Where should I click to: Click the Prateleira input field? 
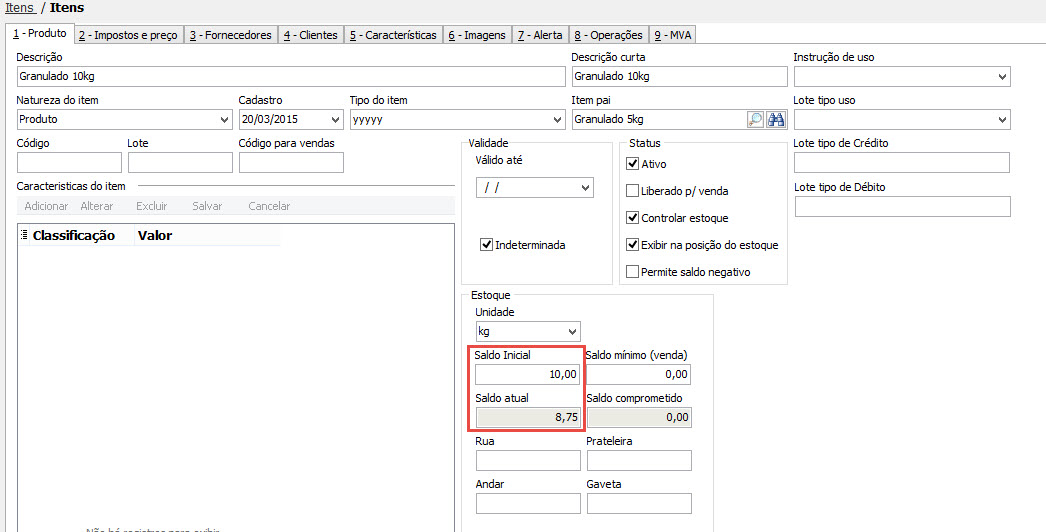pyautogui.click(x=639, y=461)
